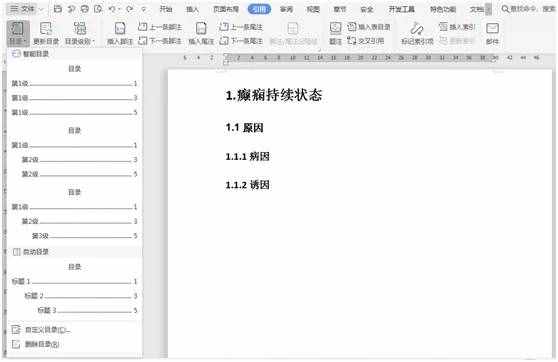Viewport: 558px width, 362px height.
Task: Expand the dropdown arrow beside 文件
Action: [x=41, y=9]
